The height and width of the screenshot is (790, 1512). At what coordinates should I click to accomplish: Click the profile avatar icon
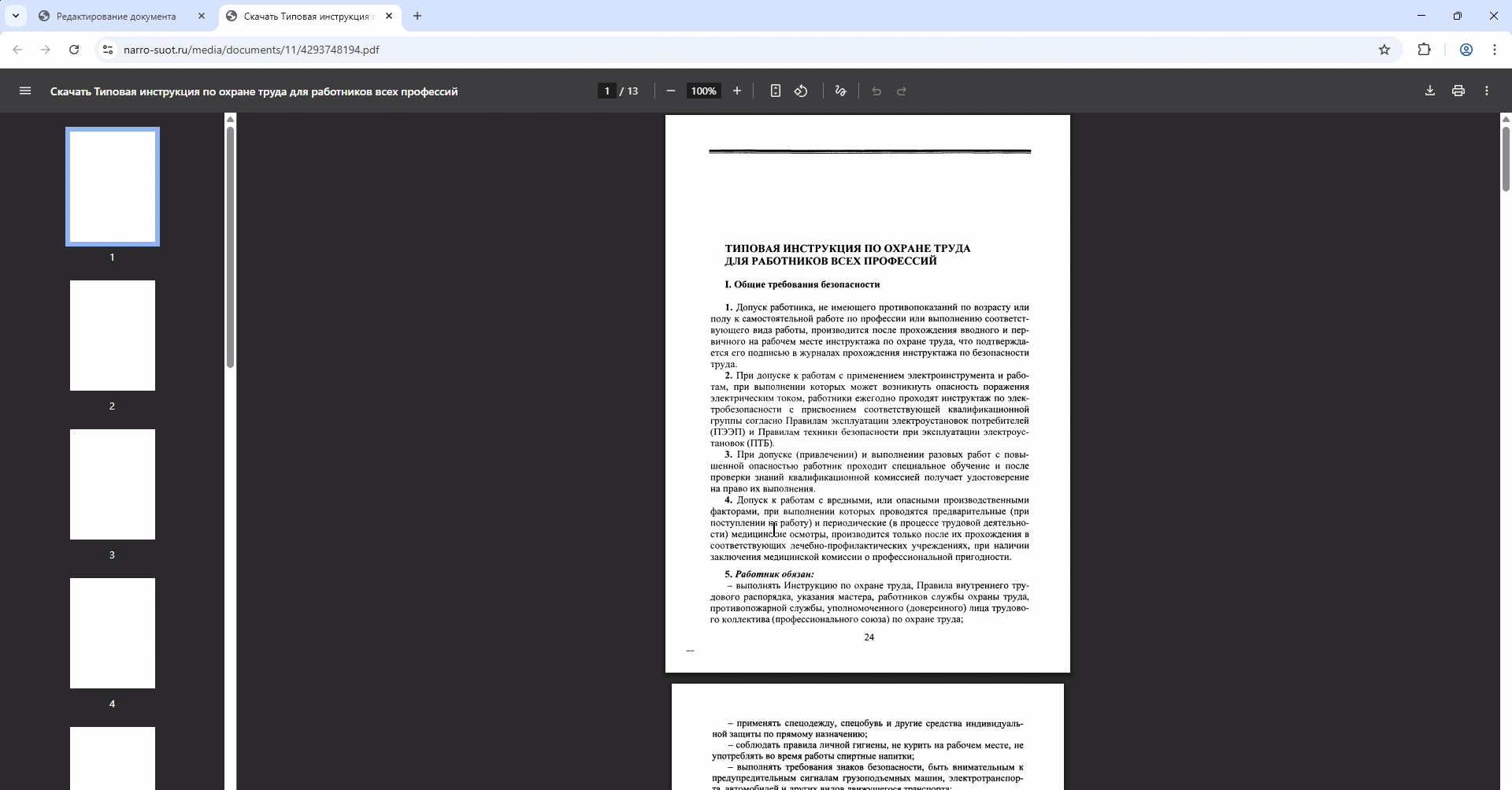tap(1466, 49)
